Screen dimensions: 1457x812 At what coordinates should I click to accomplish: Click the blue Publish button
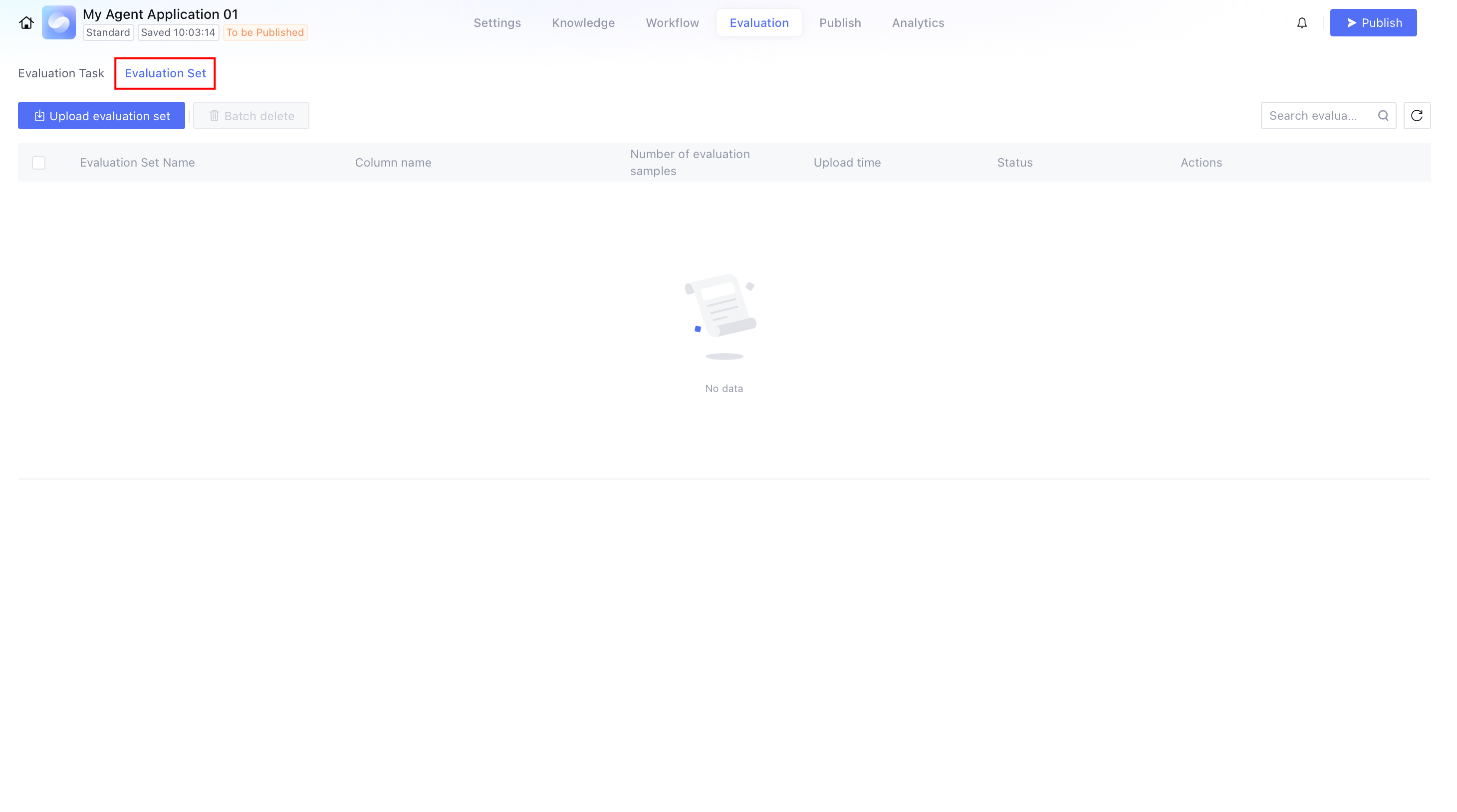1373,22
